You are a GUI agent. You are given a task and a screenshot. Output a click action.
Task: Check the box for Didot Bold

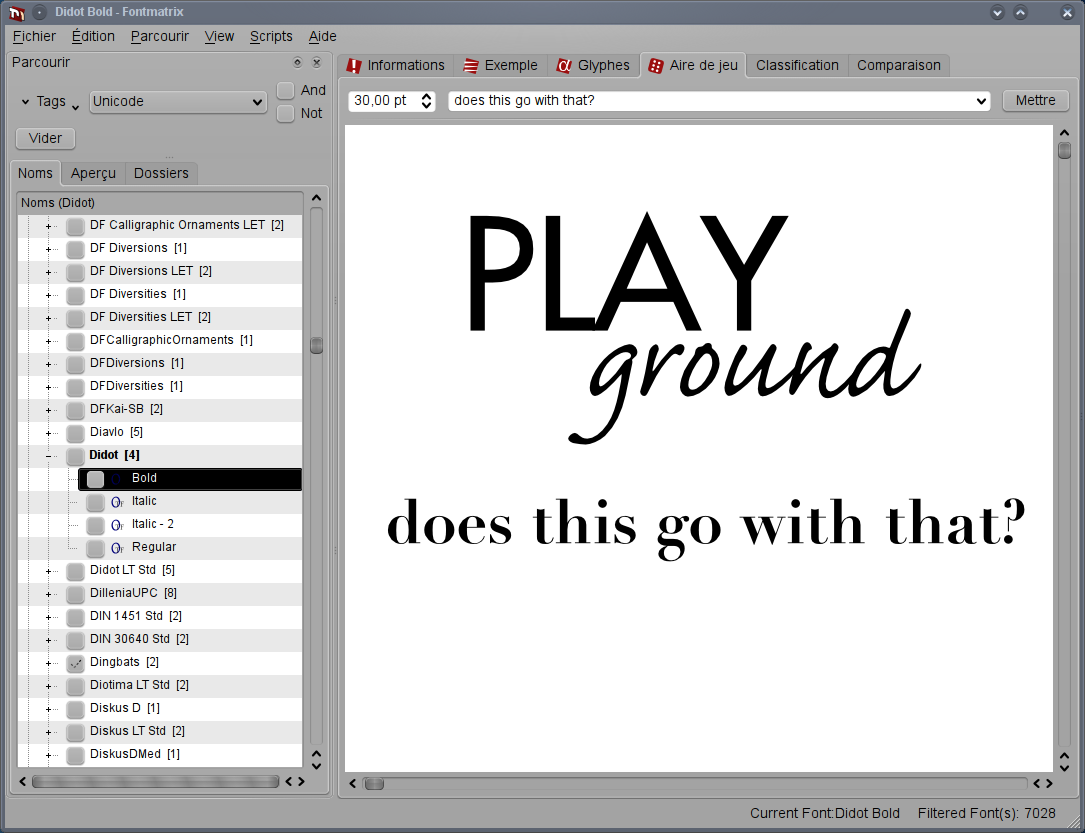coord(95,479)
